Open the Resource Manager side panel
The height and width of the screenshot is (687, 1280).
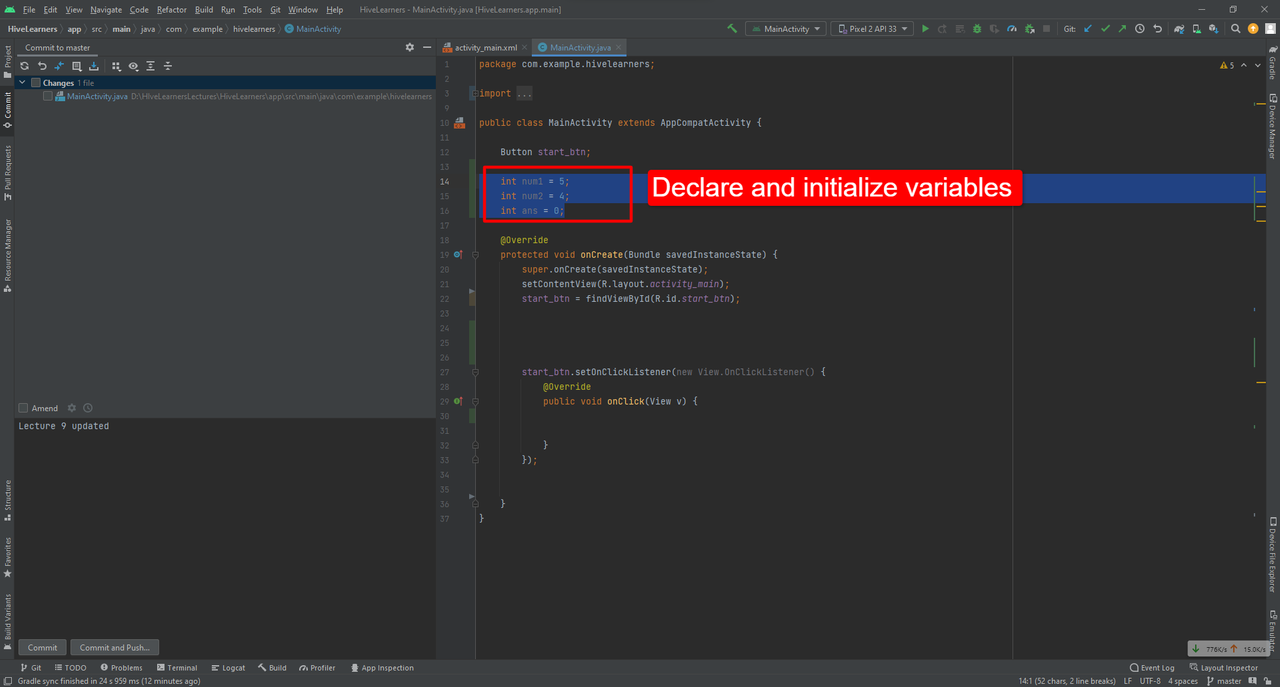click(x=7, y=254)
